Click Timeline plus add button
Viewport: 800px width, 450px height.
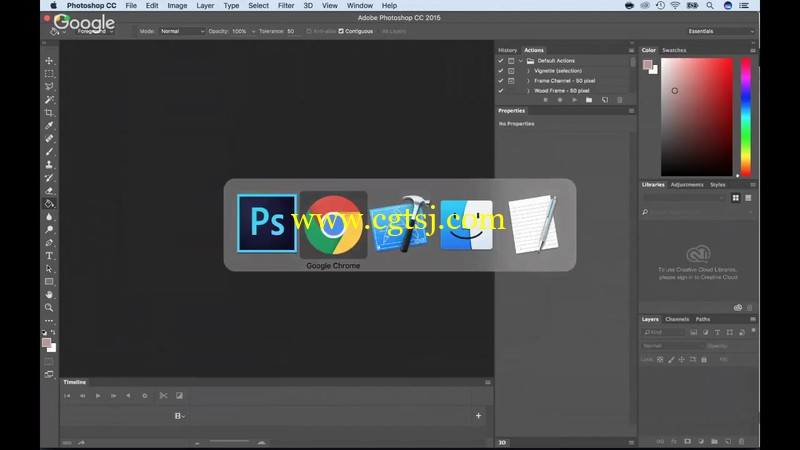tap(479, 416)
